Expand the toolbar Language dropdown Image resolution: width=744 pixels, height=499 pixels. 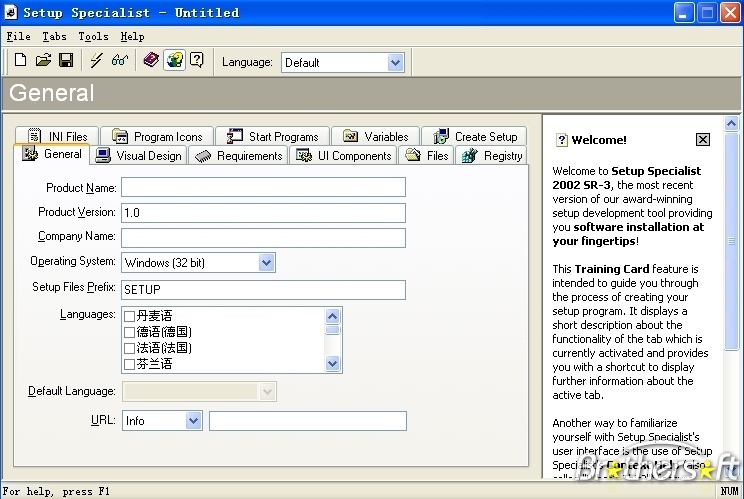pos(395,62)
